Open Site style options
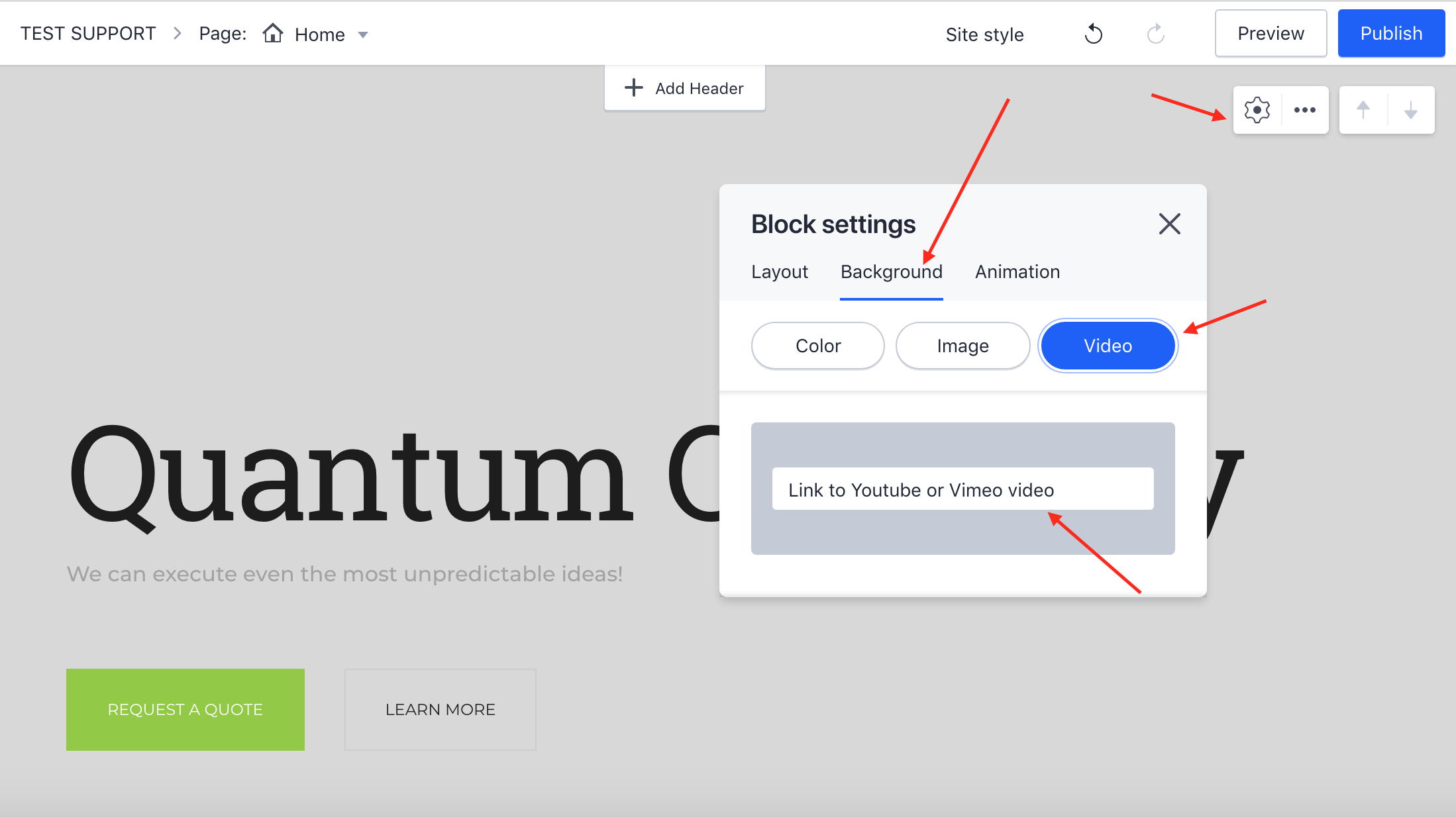Image resolution: width=1456 pixels, height=817 pixels. point(984,34)
